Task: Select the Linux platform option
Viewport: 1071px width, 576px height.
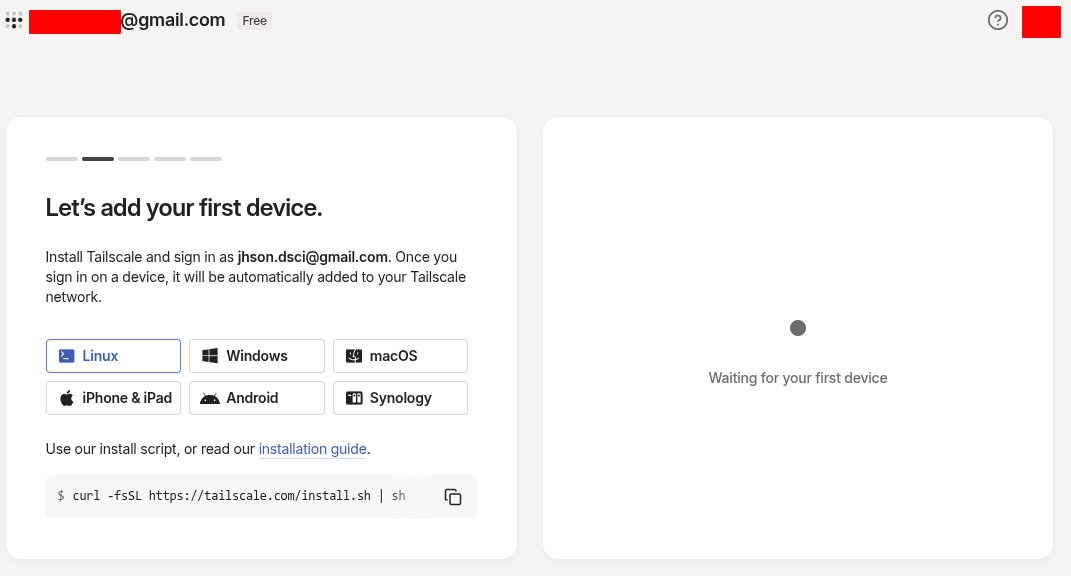Action: 113,356
